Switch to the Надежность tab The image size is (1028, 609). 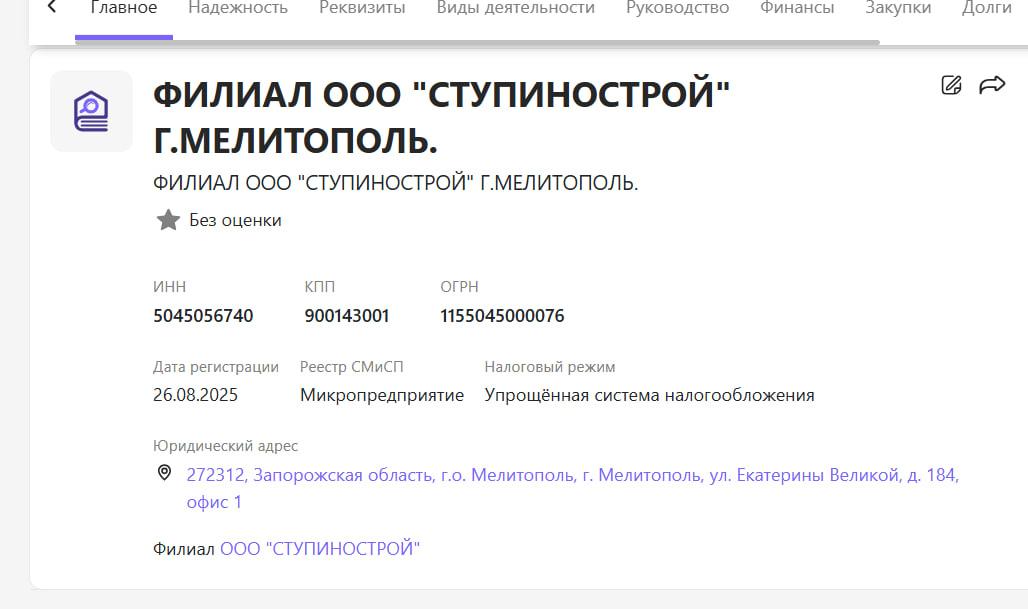pyautogui.click(x=238, y=9)
